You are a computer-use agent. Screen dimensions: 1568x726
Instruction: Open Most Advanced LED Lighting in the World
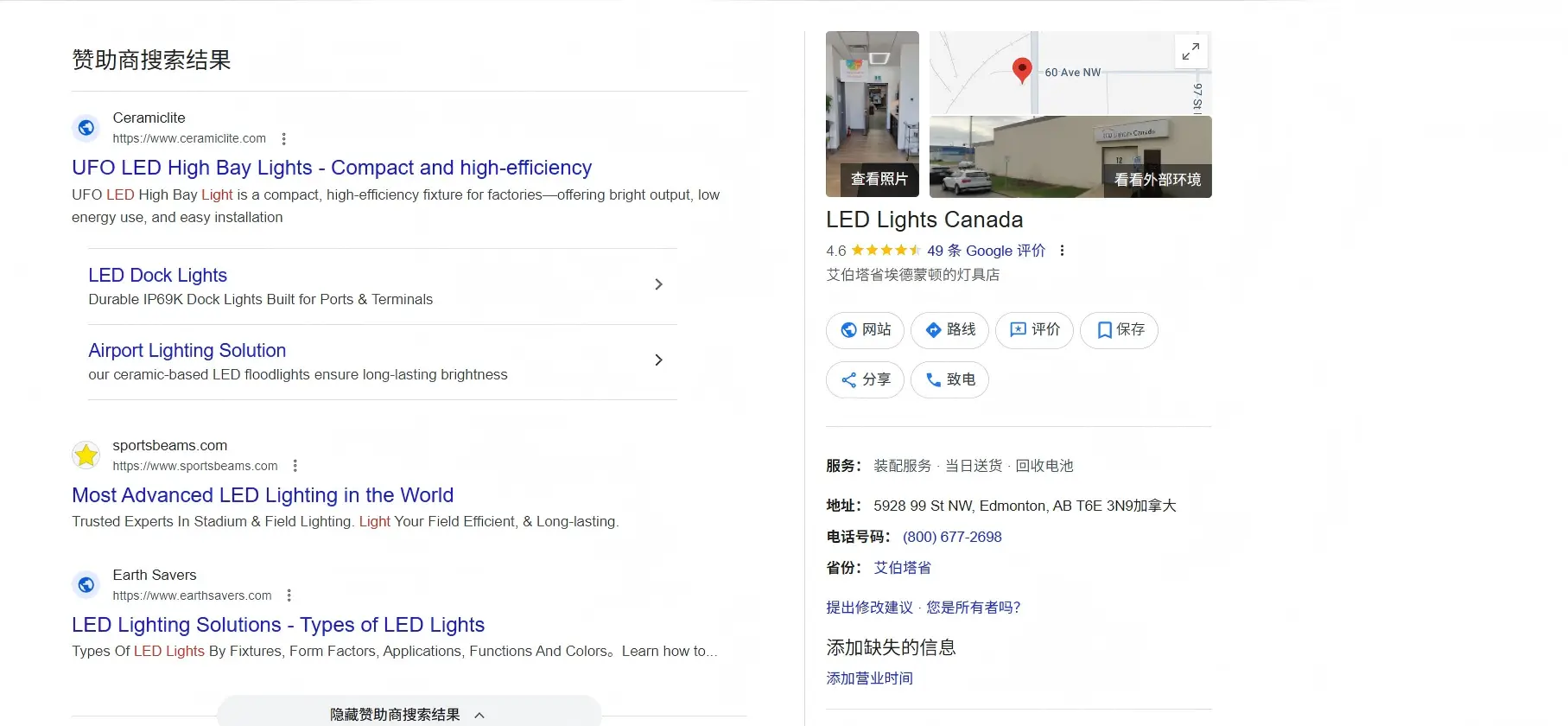pos(263,495)
